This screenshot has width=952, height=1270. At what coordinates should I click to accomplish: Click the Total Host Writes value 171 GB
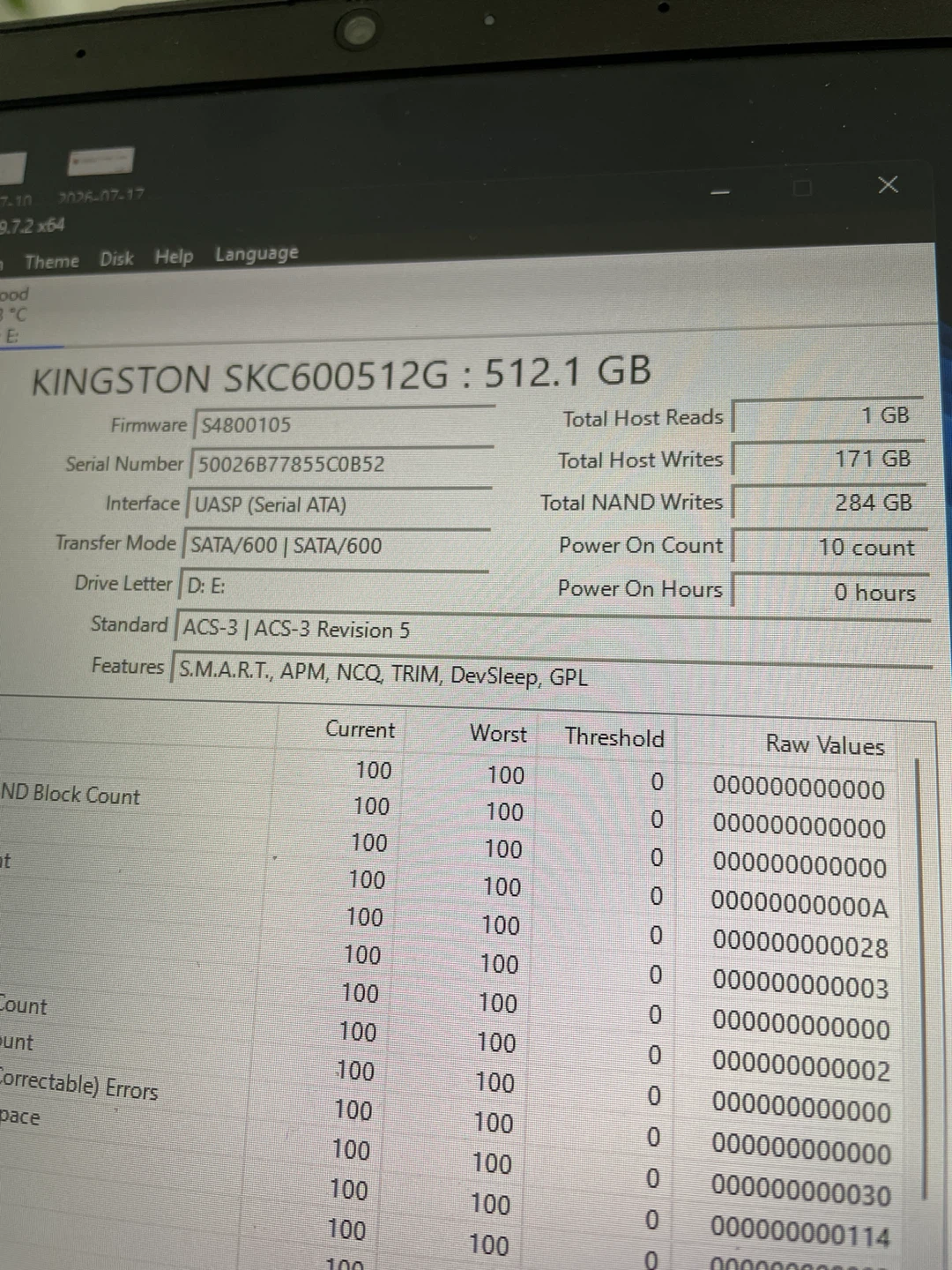tap(829, 459)
